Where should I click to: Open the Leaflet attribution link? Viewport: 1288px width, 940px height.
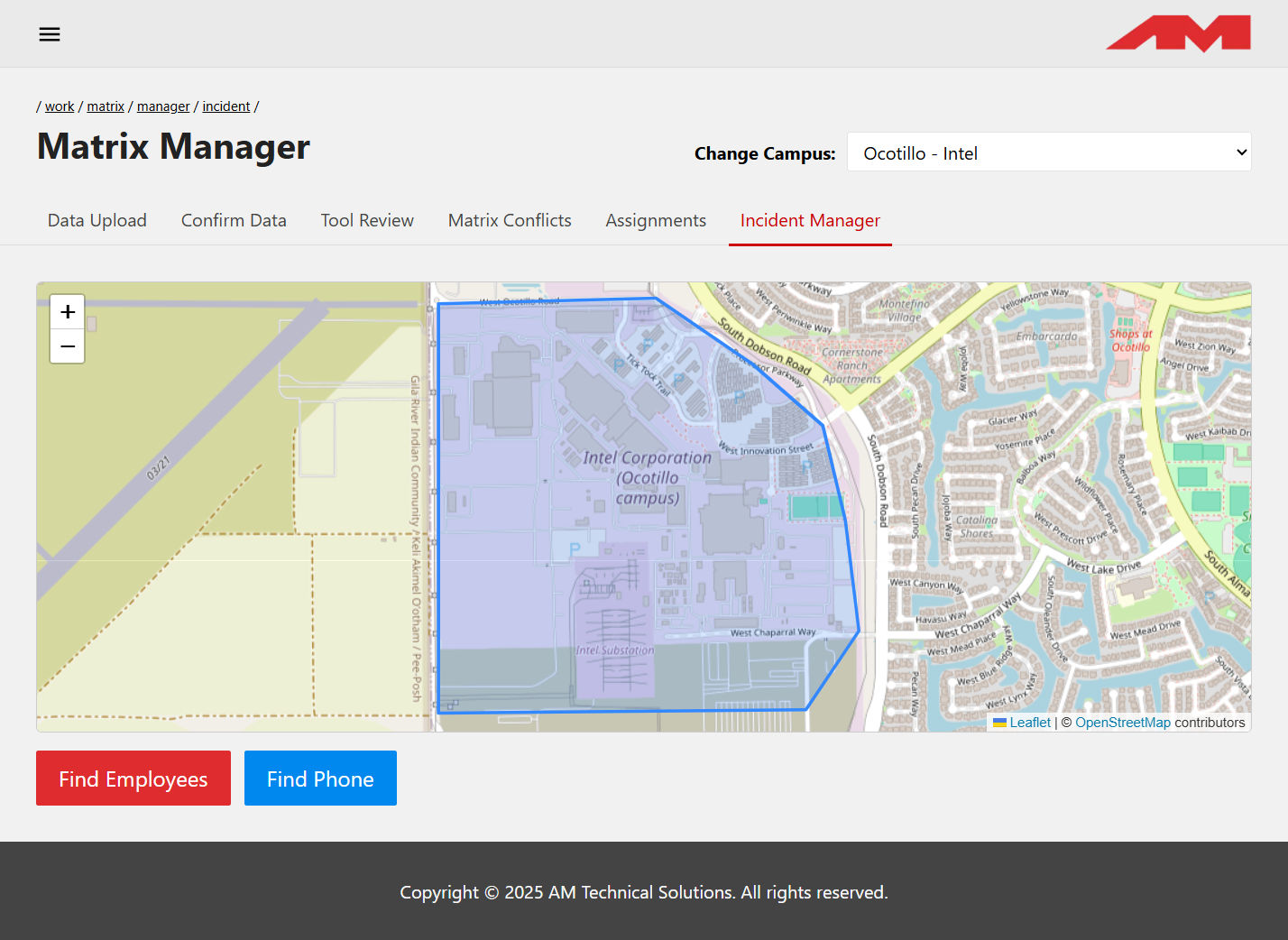tap(1029, 723)
